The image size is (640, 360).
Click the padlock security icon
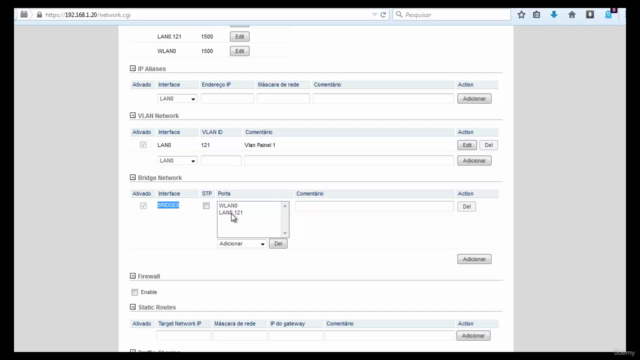pyautogui.click(x=39, y=15)
